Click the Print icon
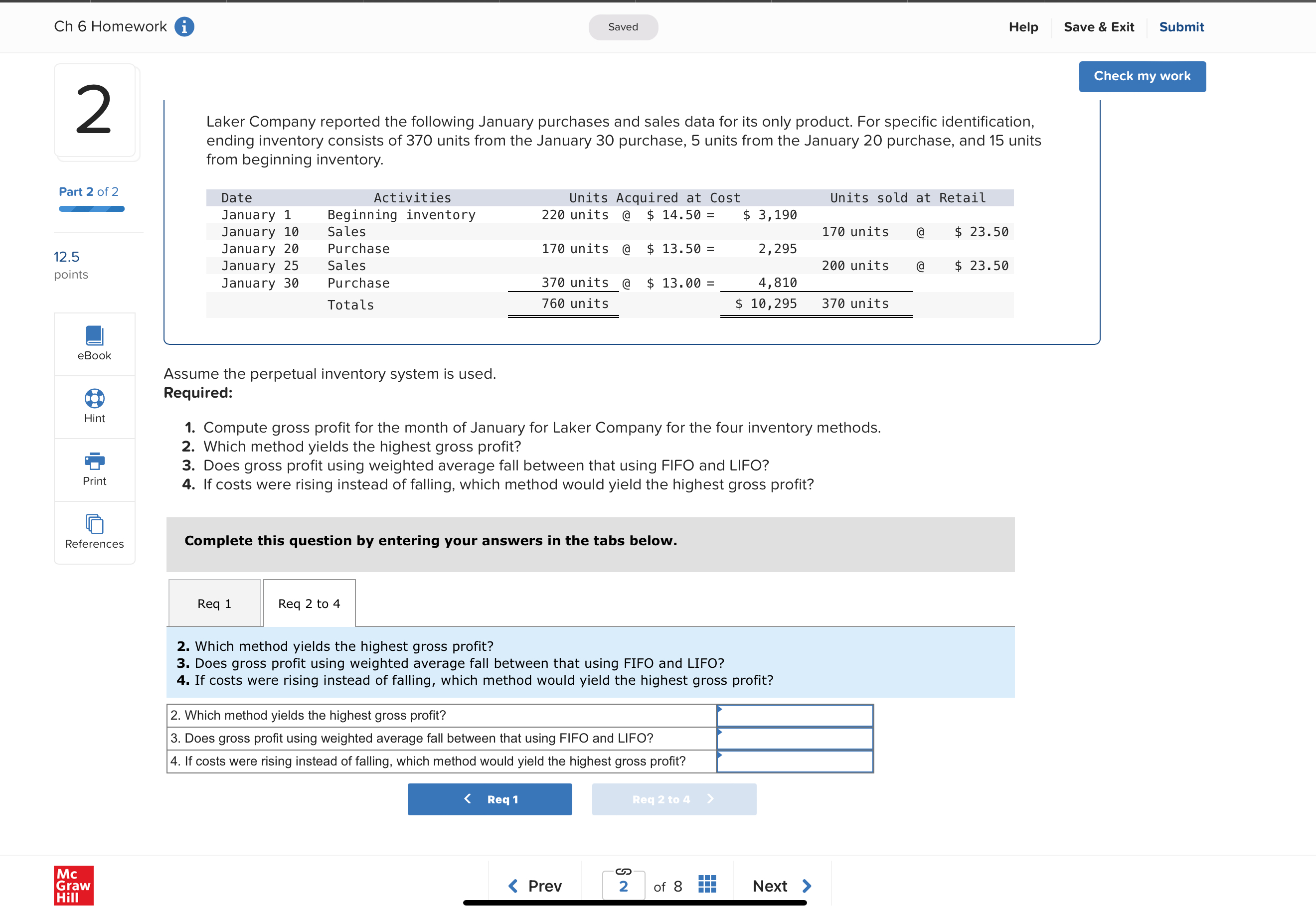This screenshot has width=1316, height=913. tap(94, 461)
